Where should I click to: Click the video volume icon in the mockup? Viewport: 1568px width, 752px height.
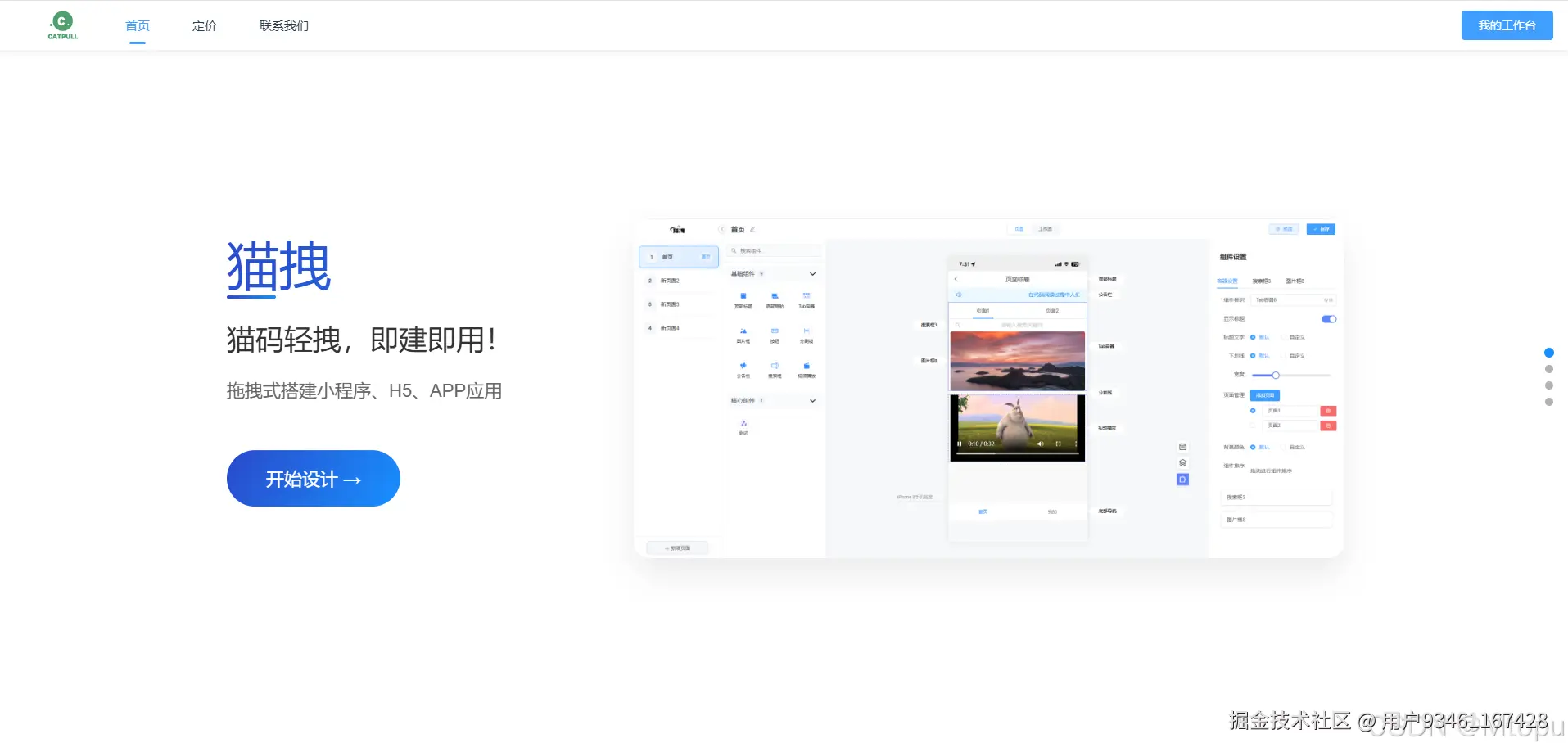coord(1041,444)
